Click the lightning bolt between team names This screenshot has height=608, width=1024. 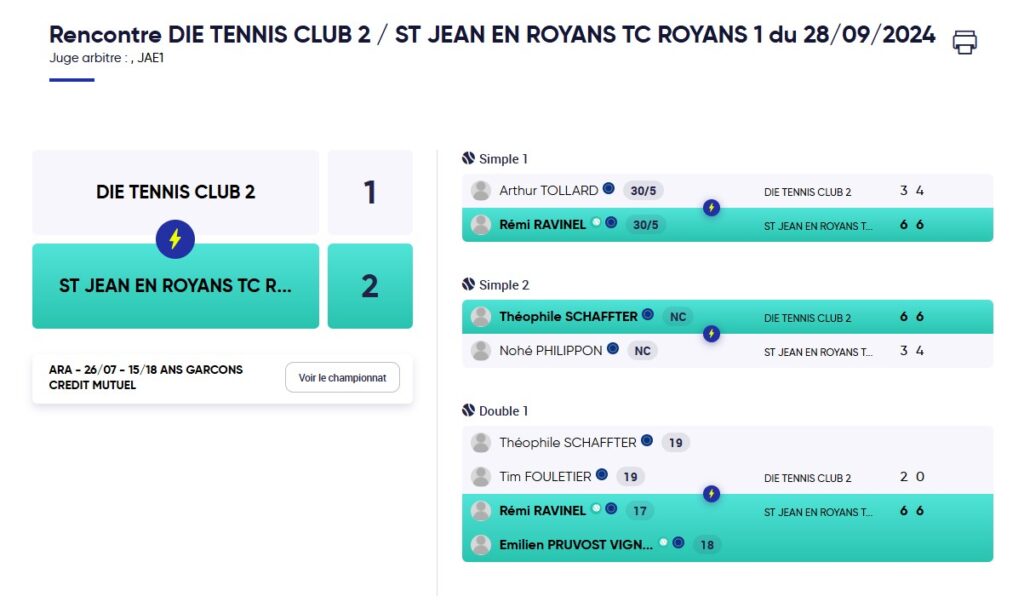click(x=175, y=239)
